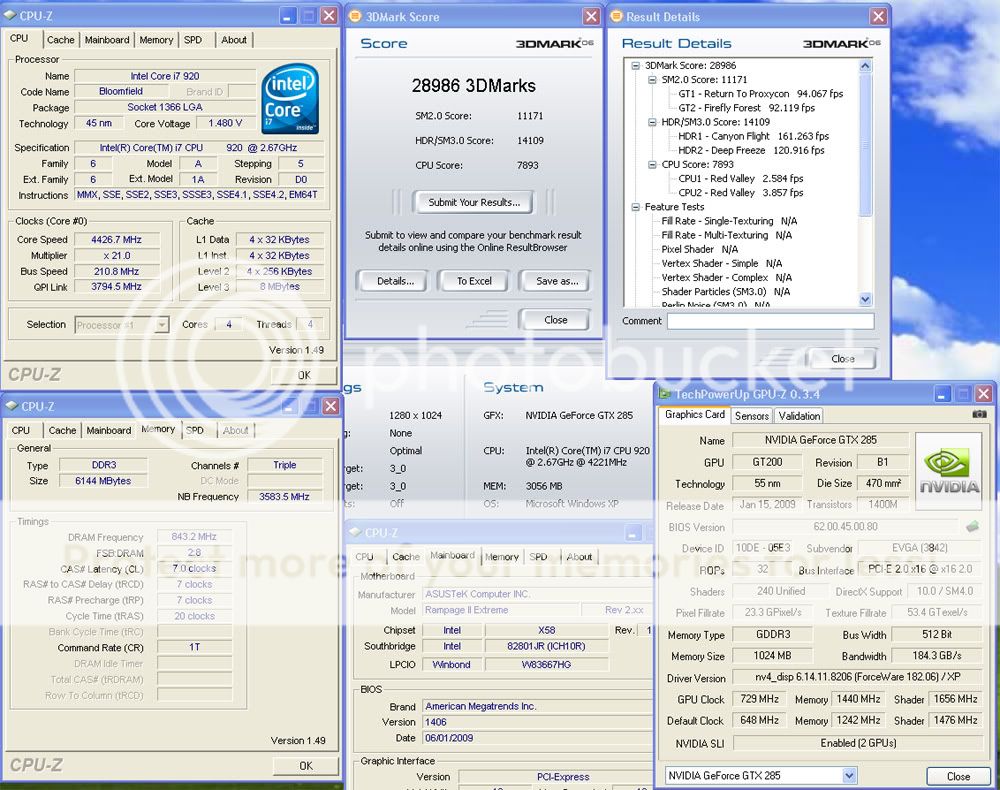Switch to the Sensors tab in GPU-Z

point(752,416)
